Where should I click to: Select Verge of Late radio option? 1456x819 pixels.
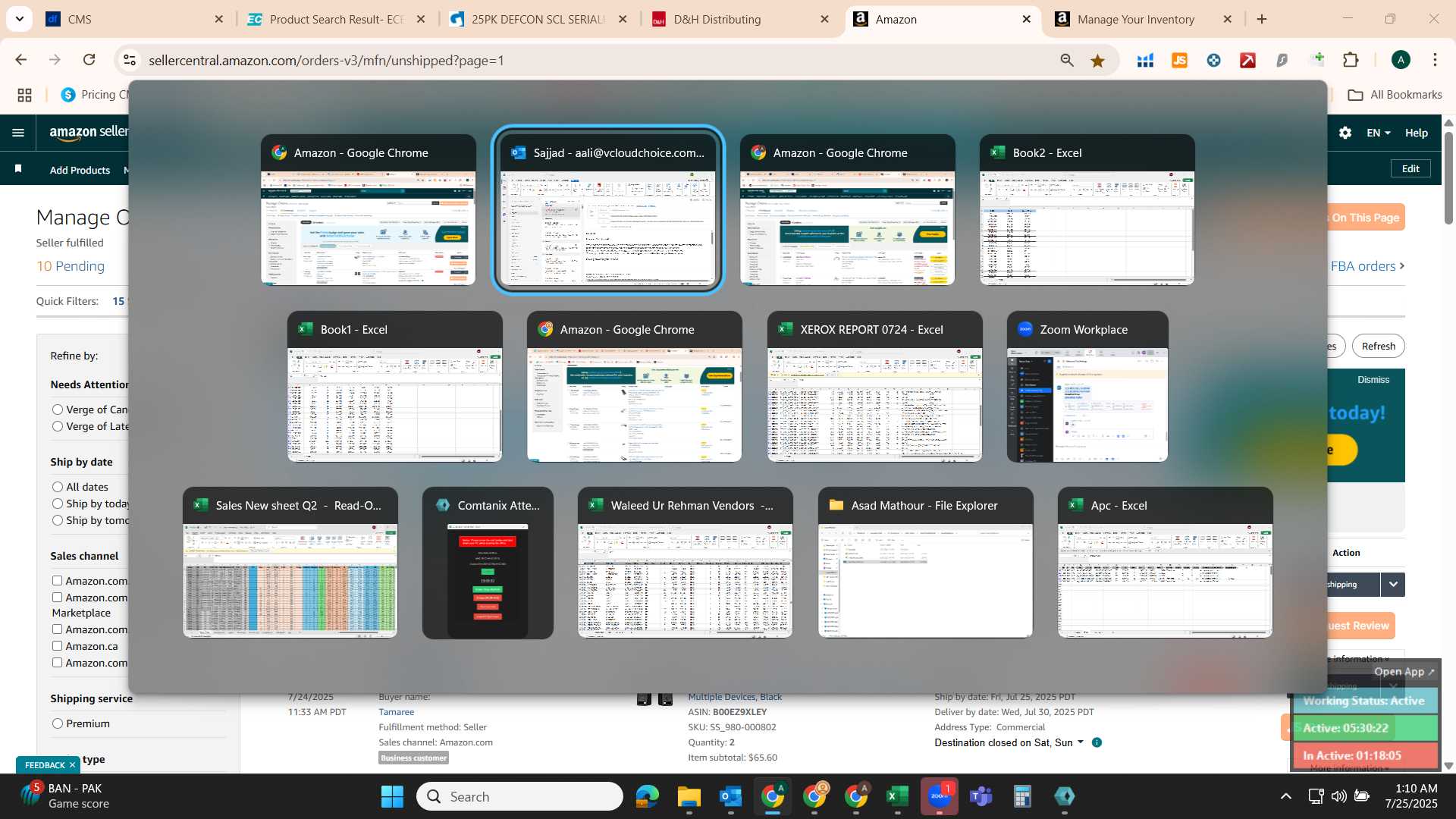[x=58, y=426]
